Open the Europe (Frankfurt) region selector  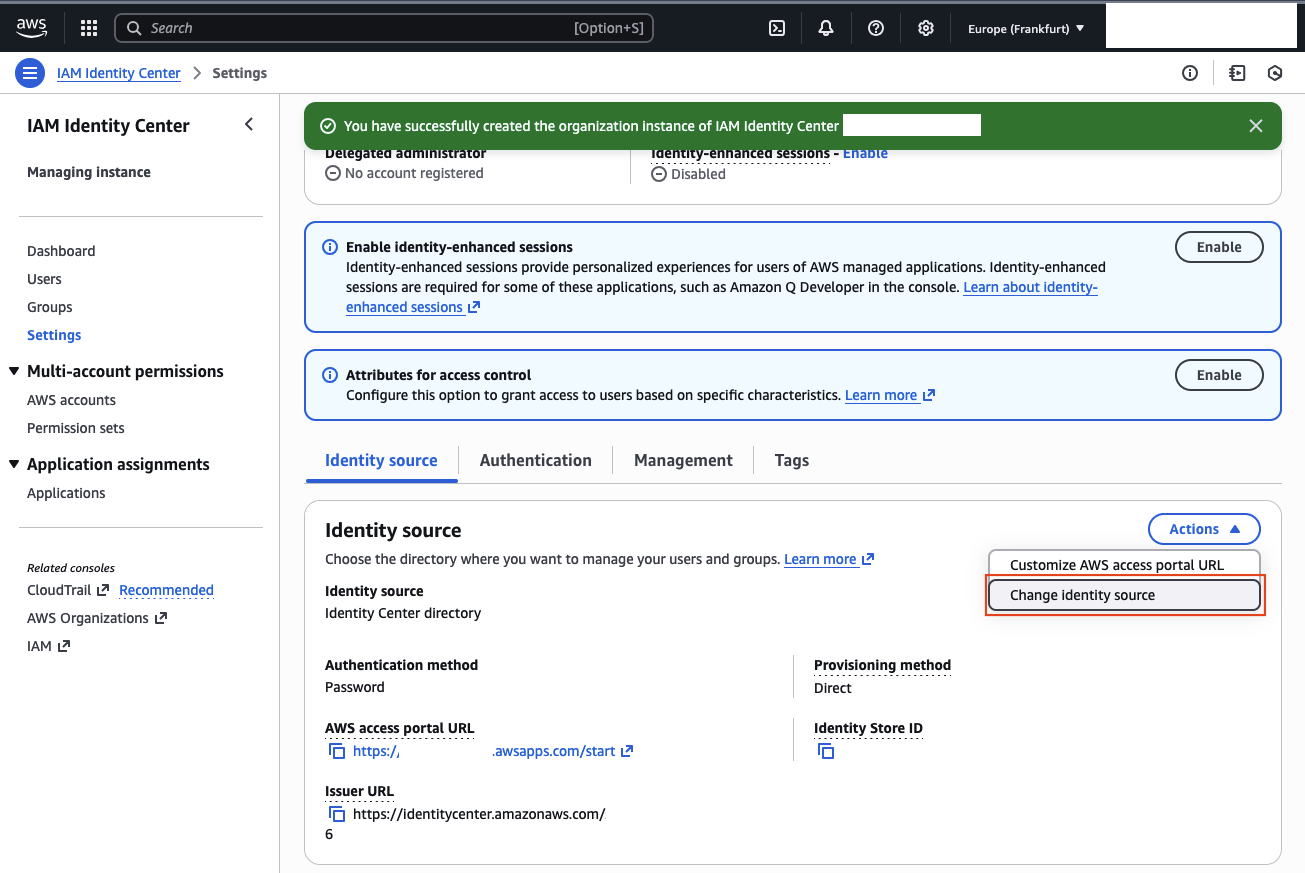click(x=1024, y=28)
